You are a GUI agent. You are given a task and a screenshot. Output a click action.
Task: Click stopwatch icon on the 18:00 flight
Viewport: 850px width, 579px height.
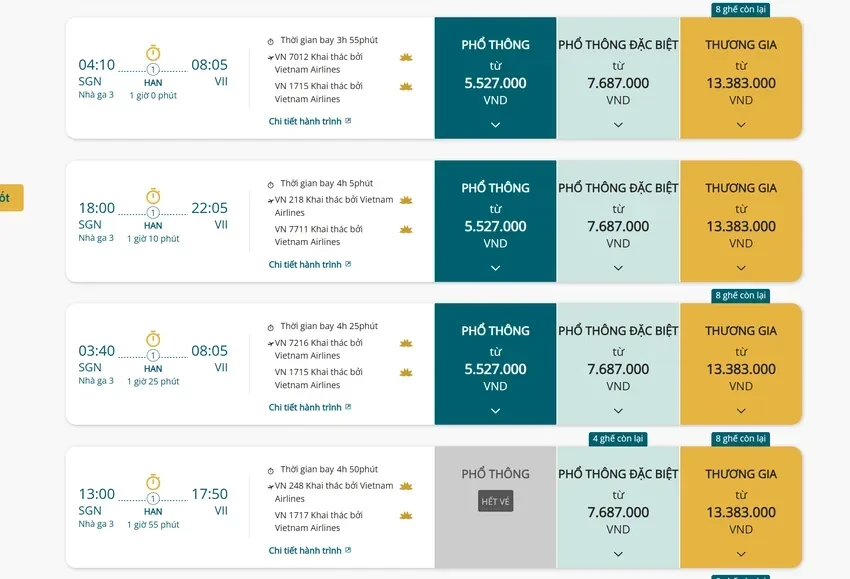coord(153,196)
